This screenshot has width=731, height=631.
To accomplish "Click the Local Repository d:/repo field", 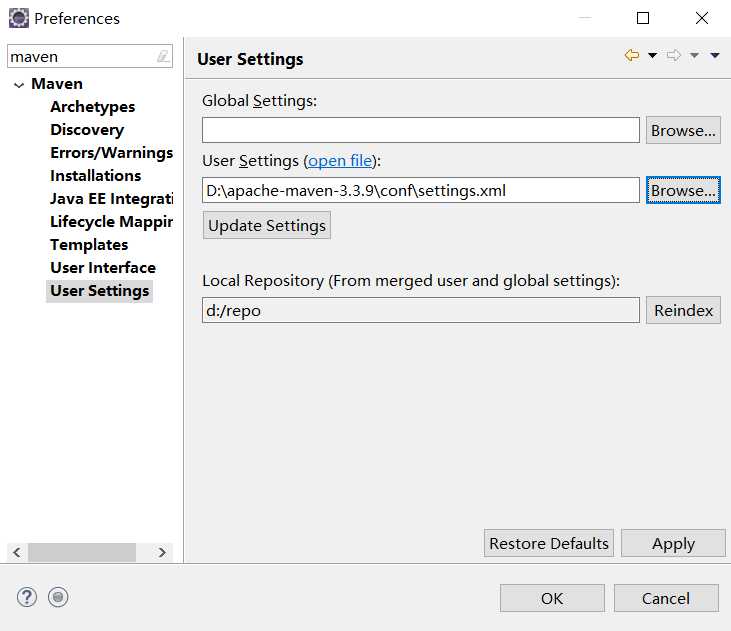I will (421, 311).
